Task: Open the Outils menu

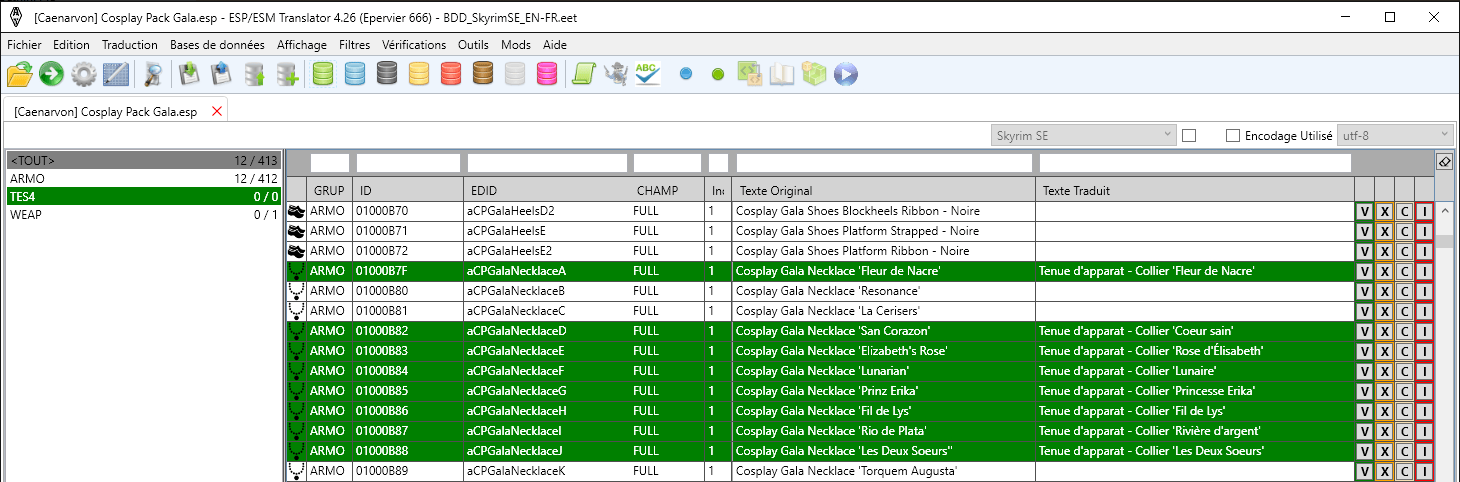Action: [473, 45]
